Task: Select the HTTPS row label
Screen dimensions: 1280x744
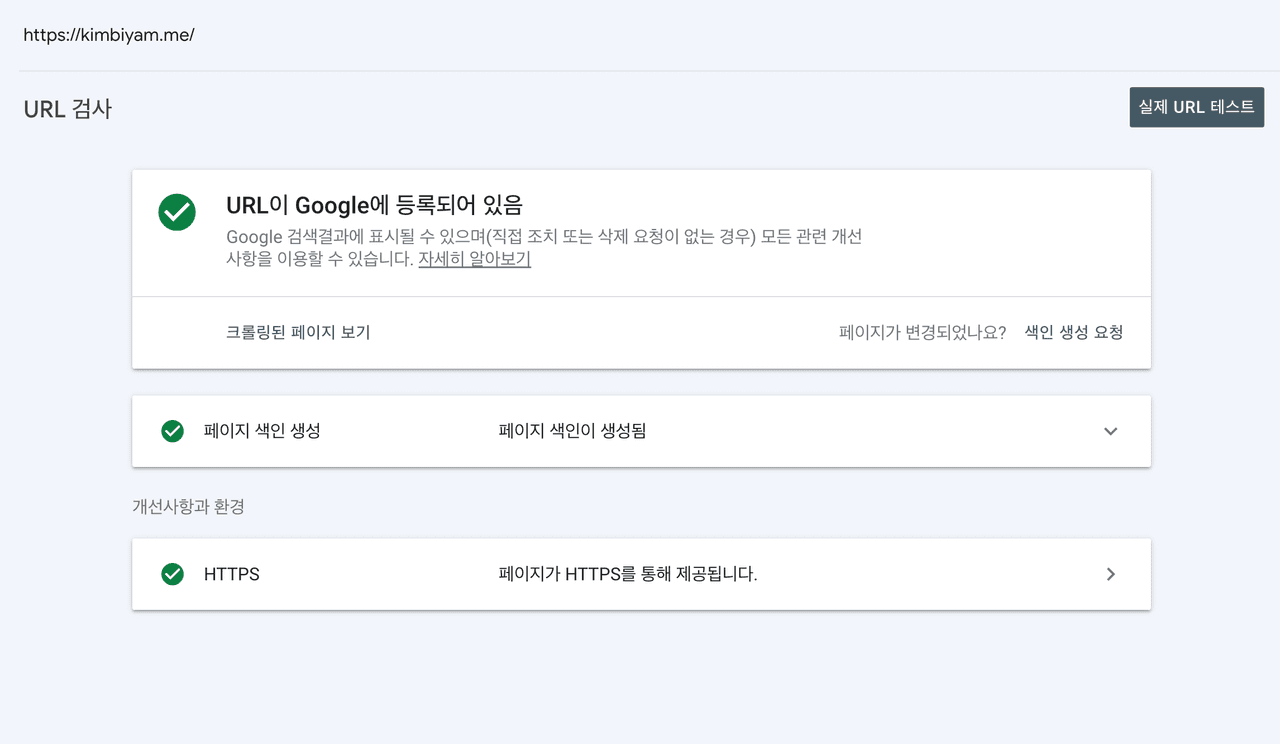Action: (232, 574)
